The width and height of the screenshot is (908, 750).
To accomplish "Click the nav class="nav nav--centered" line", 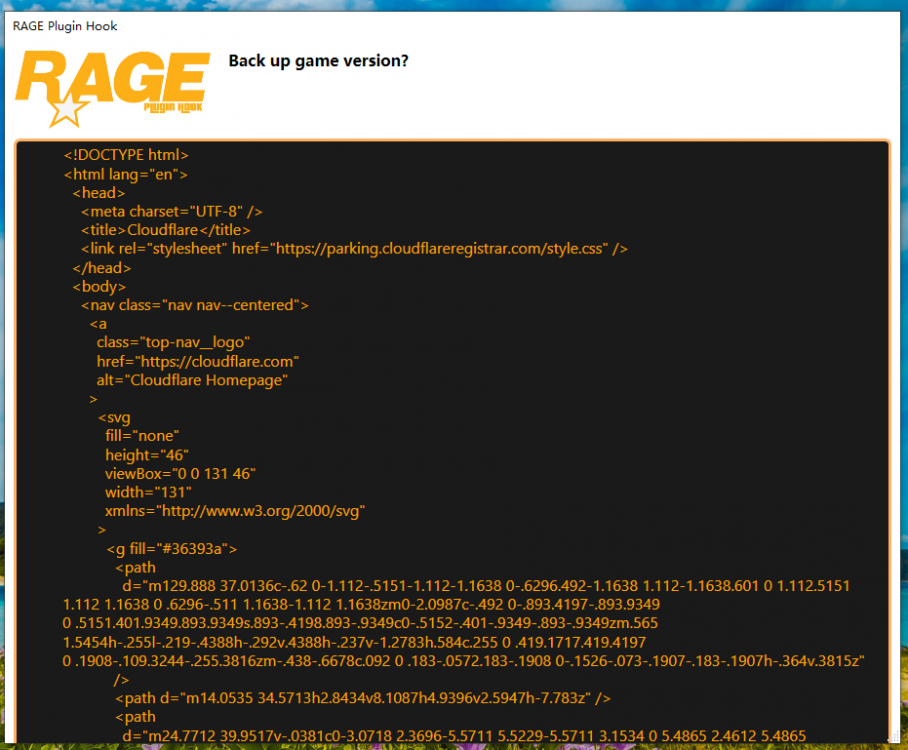I will (194, 305).
